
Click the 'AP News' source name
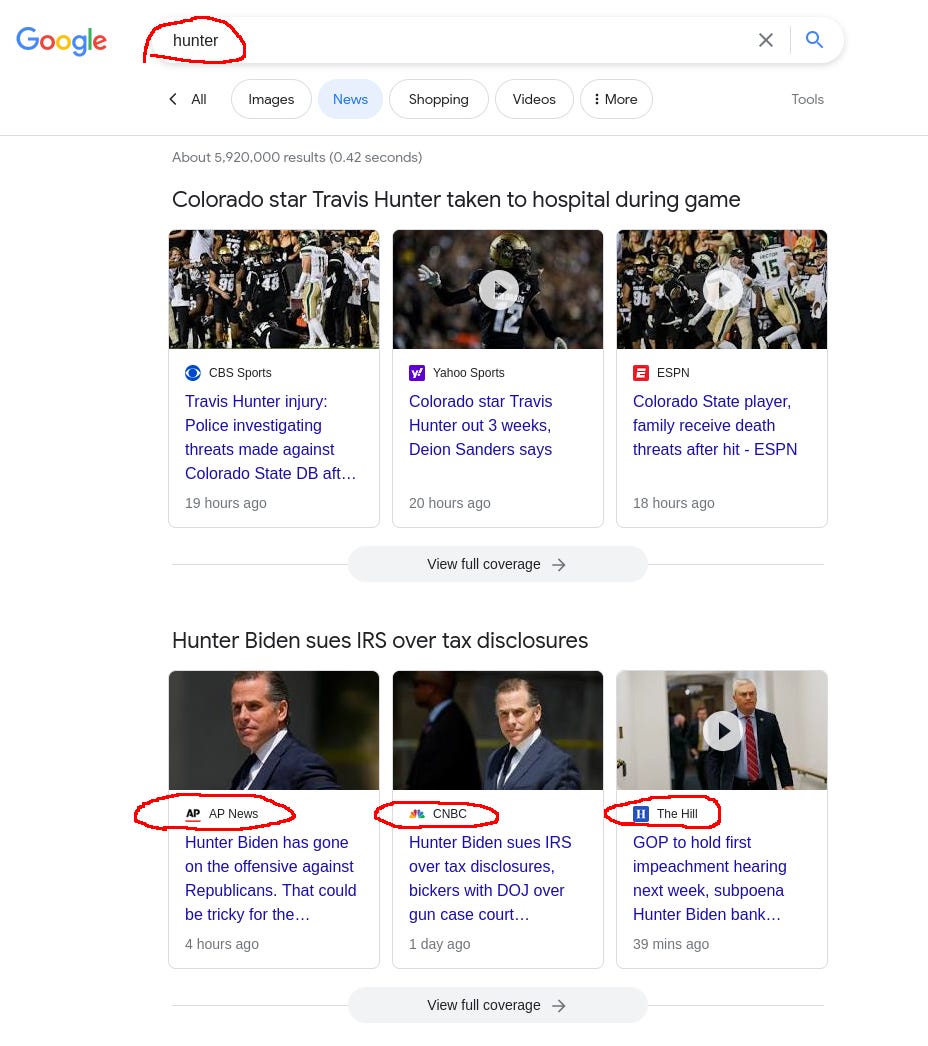(x=234, y=814)
